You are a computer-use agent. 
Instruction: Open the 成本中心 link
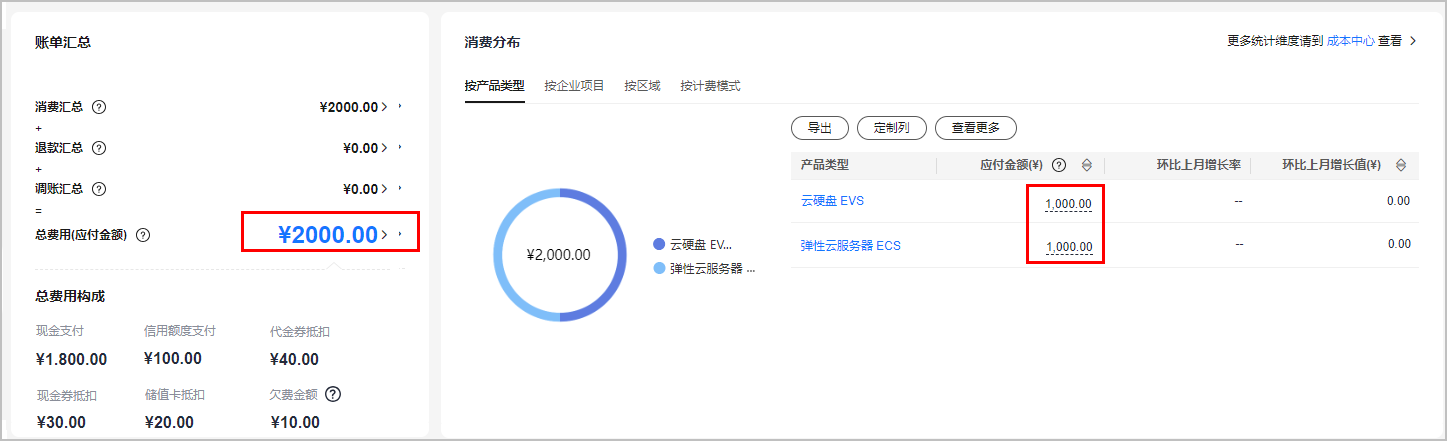(x=1350, y=41)
